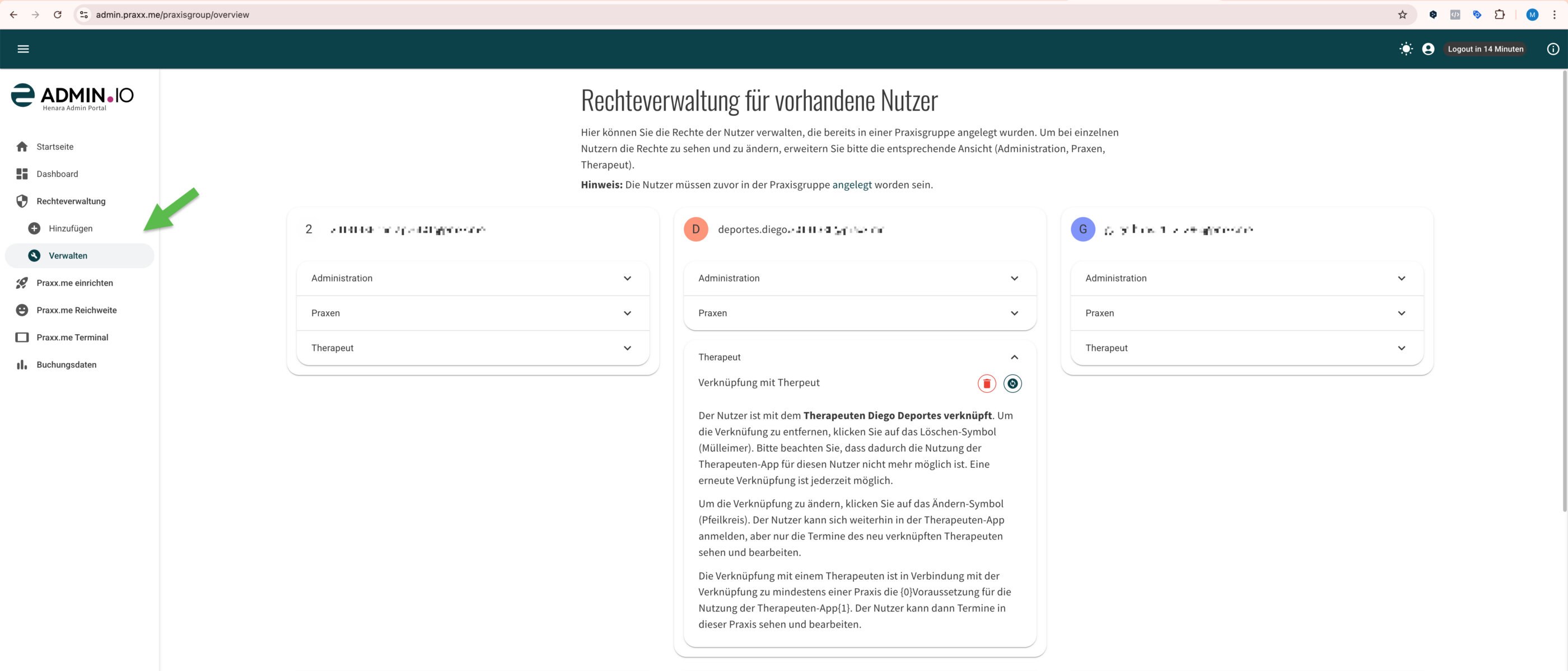Screen dimensions: 1568x671
Task: Delete therapist link with trash icon
Action: (986, 383)
